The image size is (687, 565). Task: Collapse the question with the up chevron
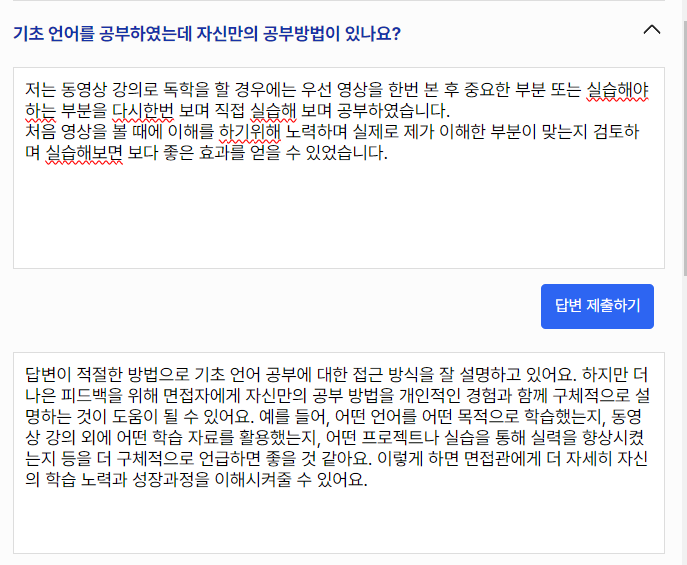click(x=652, y=30)
